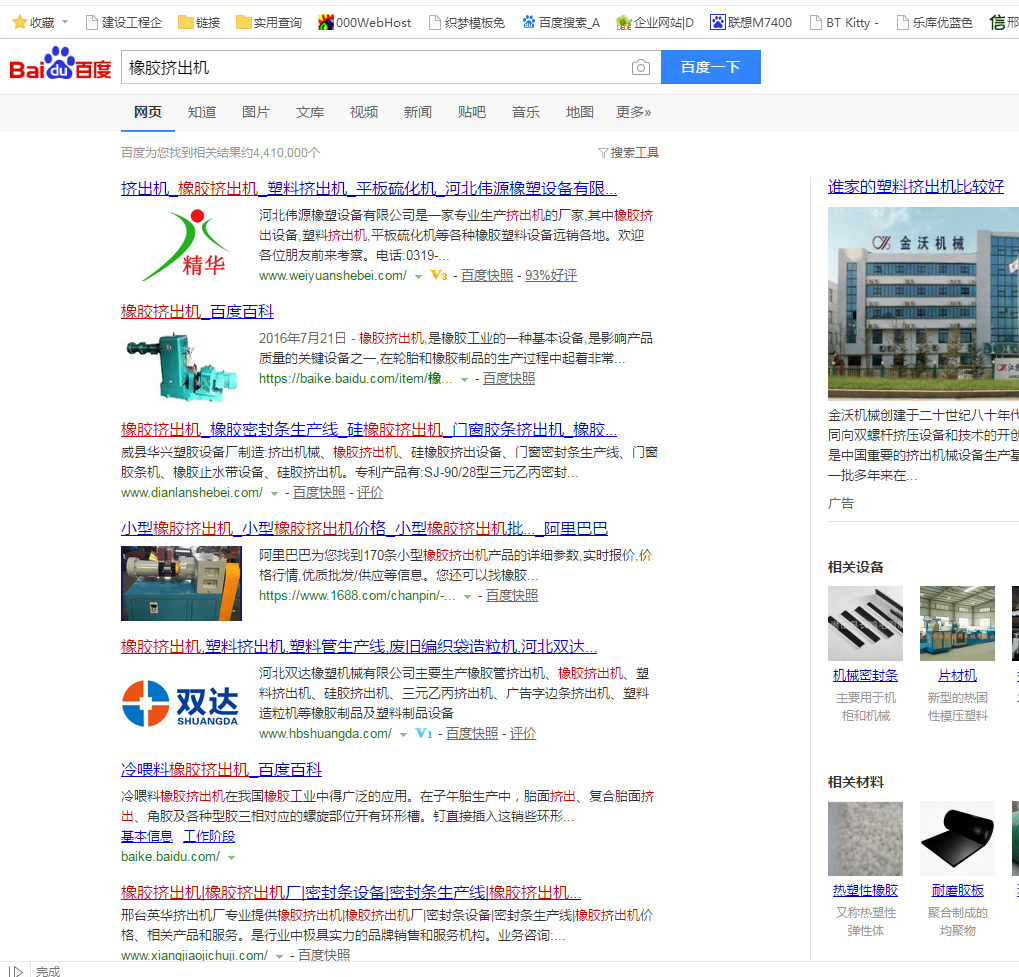
Task: Select the 网页 tab
Action: pos(148,112)
